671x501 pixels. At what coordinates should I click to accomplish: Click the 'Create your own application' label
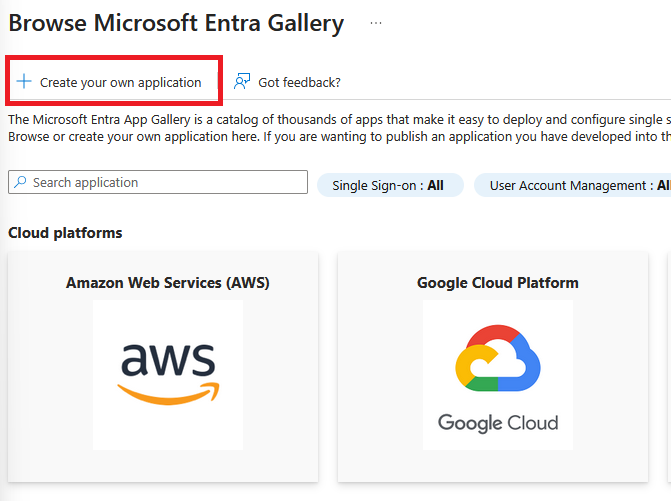coord(120,82)
